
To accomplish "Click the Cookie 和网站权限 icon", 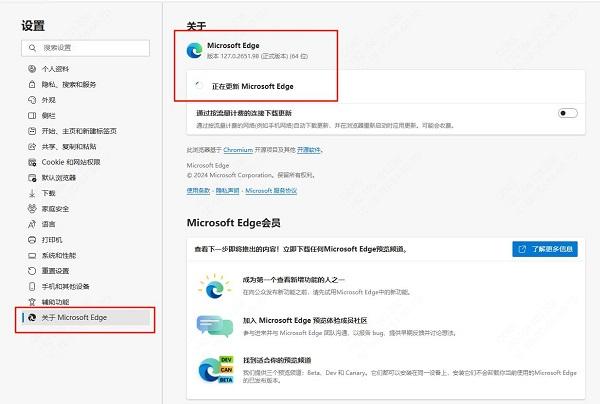I will pos(32,162).
